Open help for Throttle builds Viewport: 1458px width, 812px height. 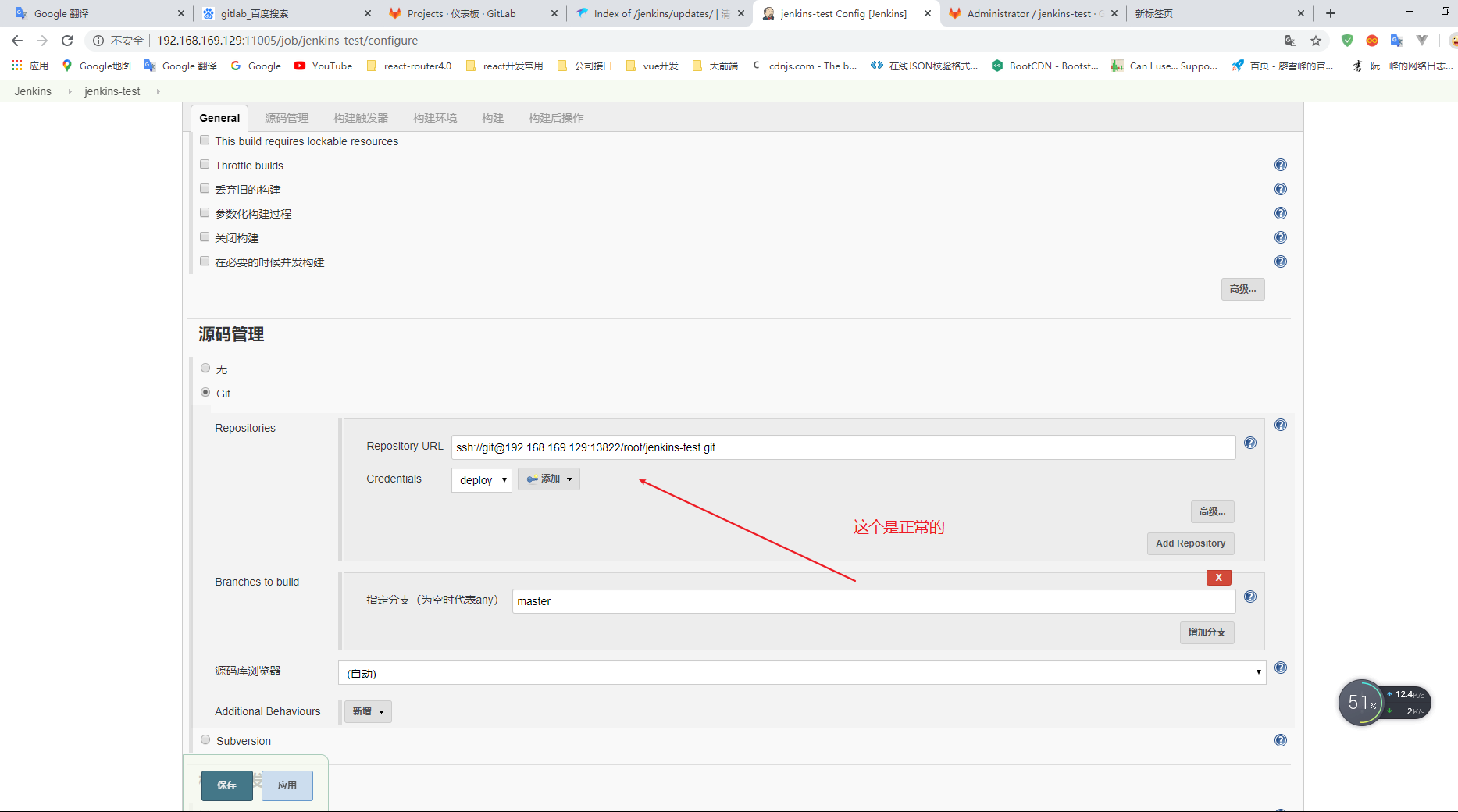pyautogui.click(x=1281, y=165)
